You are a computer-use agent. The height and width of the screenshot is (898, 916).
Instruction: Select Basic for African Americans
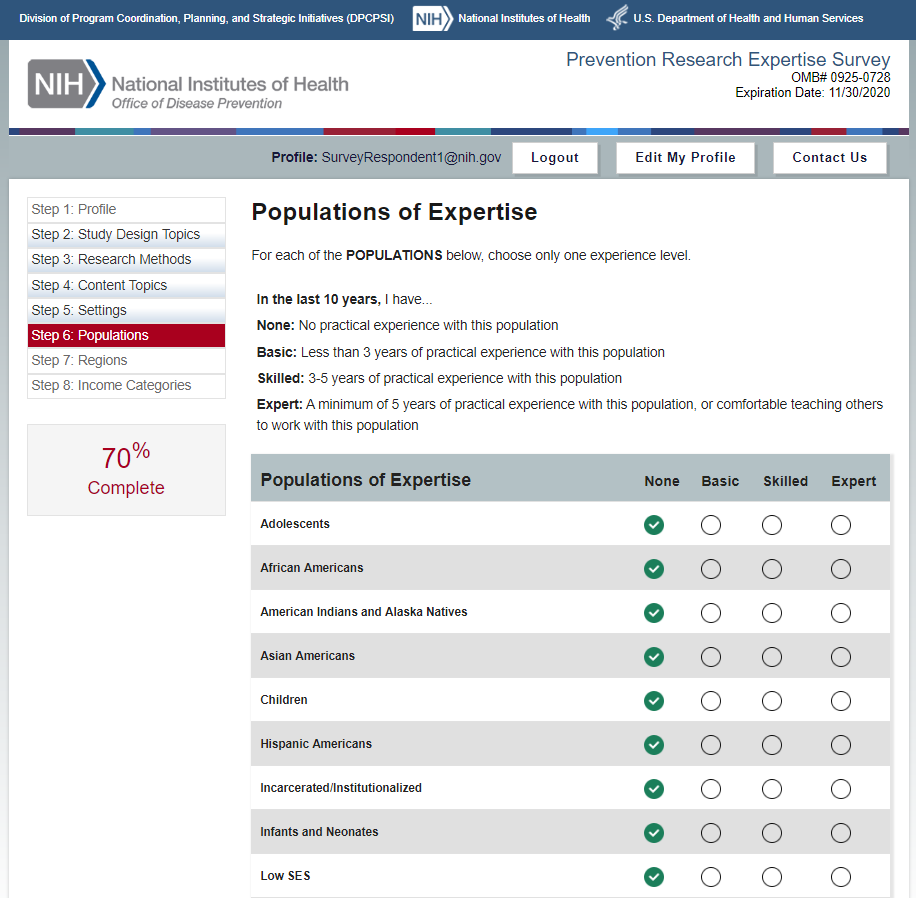[711, 569]
